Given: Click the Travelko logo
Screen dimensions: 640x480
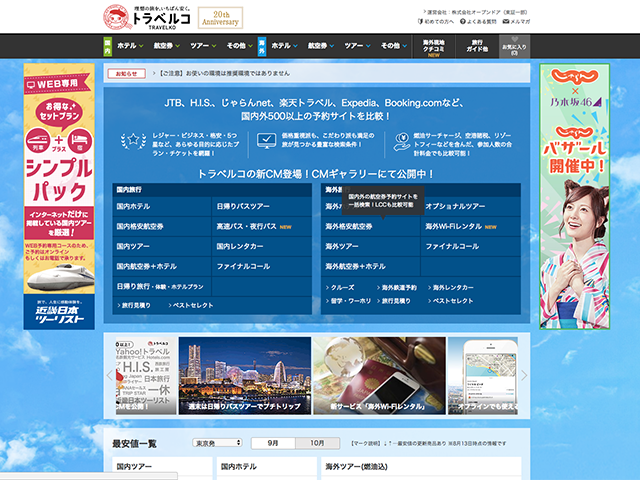Looking at the screenshot, I should 147,17.
